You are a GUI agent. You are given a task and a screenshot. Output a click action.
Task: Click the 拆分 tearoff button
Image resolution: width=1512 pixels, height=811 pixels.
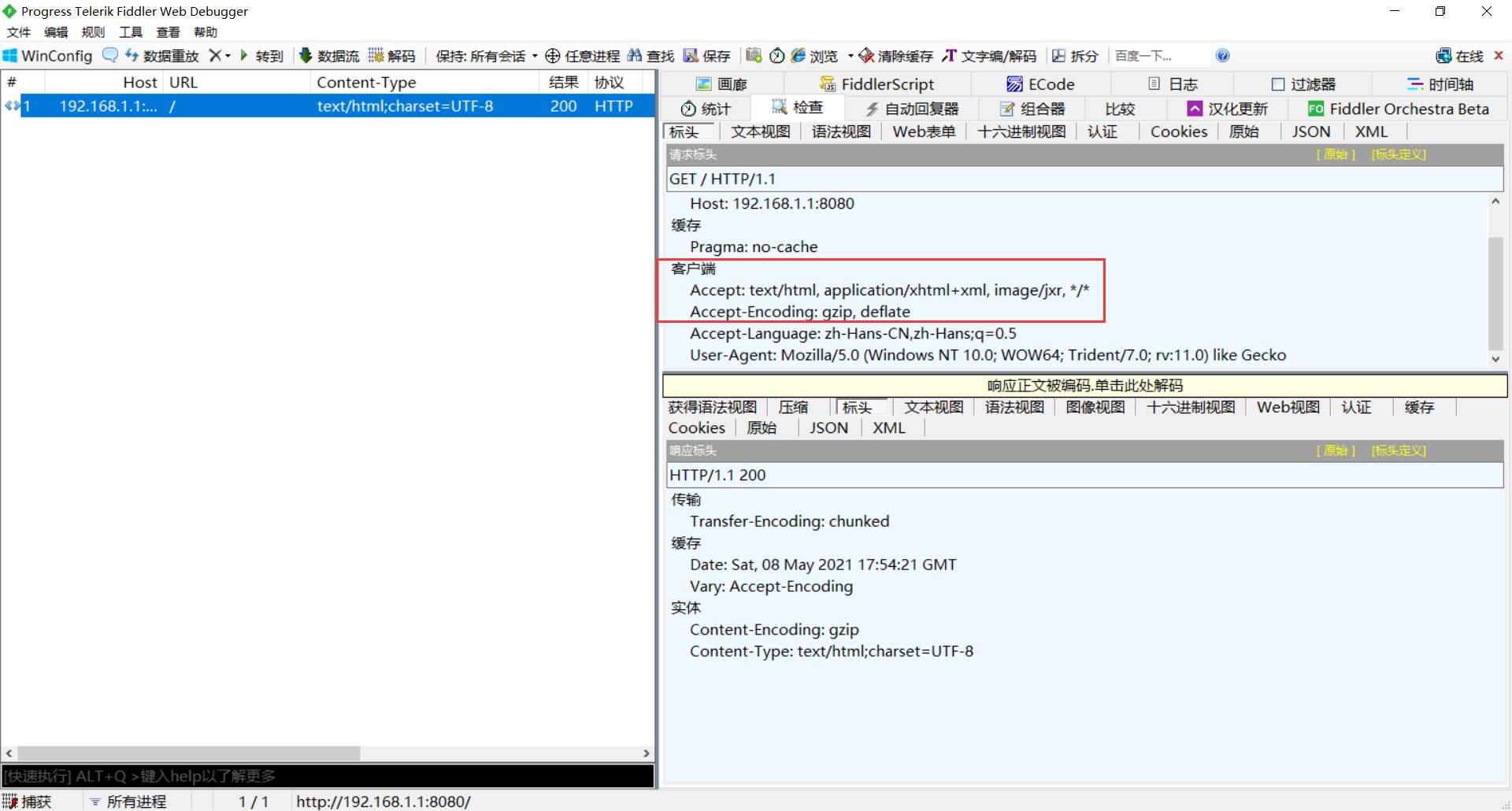(1075, 56)
